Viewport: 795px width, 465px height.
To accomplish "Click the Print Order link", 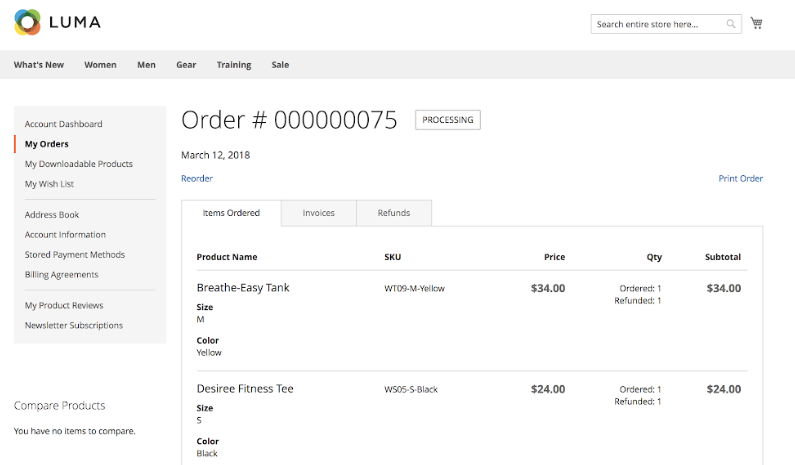I will 740,179.
